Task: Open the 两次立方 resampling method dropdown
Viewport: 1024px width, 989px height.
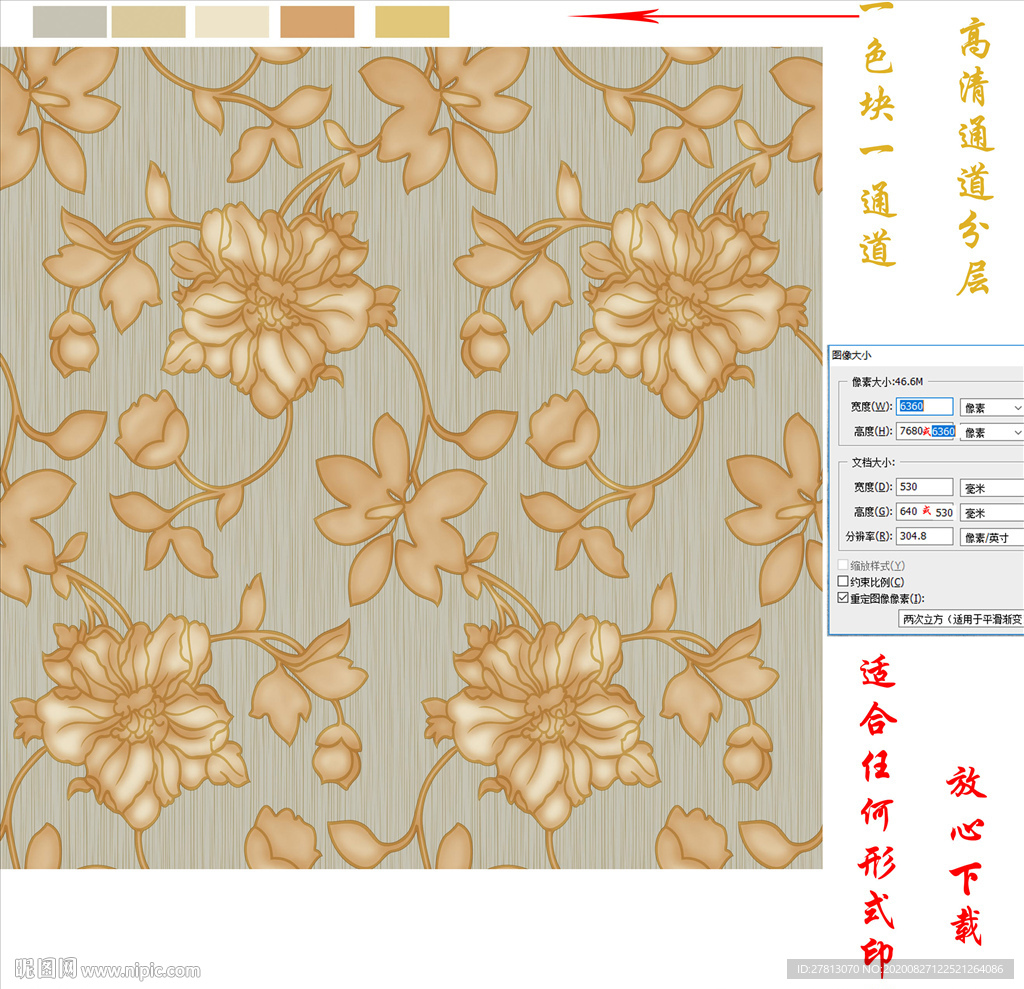Action: point(961,619)
